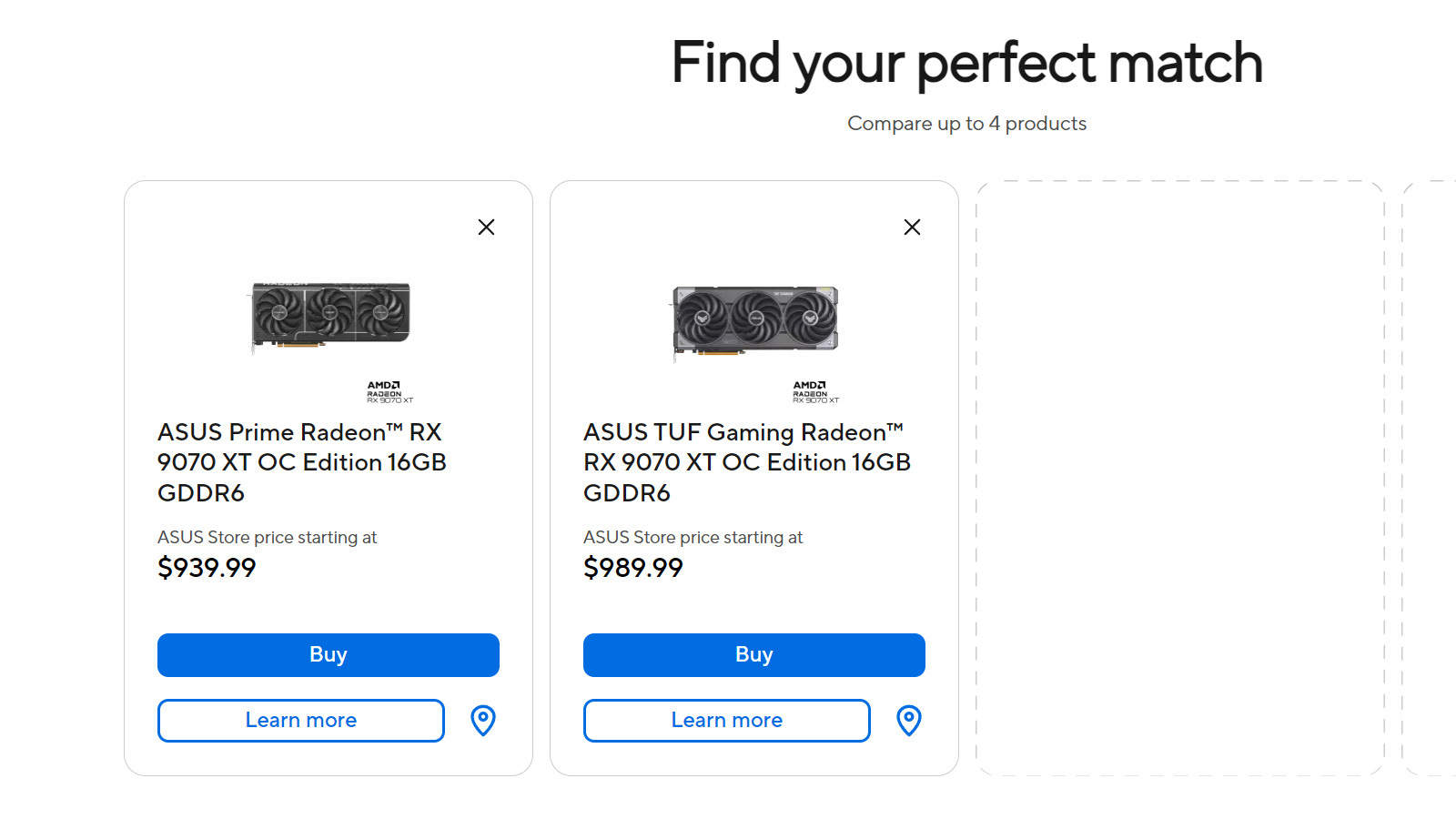This screenshot has width=1456, height=819.
Task: Buy the ASUS TUF Gaming RX 9070 XT
Action: 753,655
